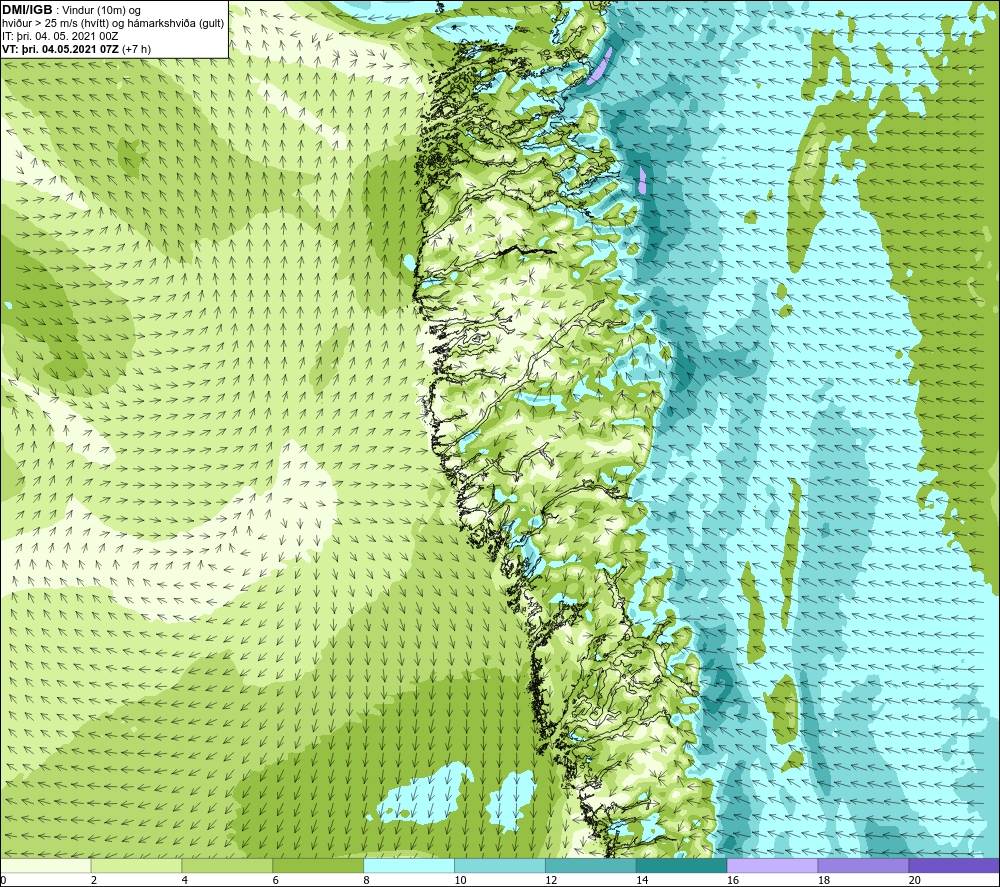Click the 2–4 m/s light green swatch

pos(136,865)
